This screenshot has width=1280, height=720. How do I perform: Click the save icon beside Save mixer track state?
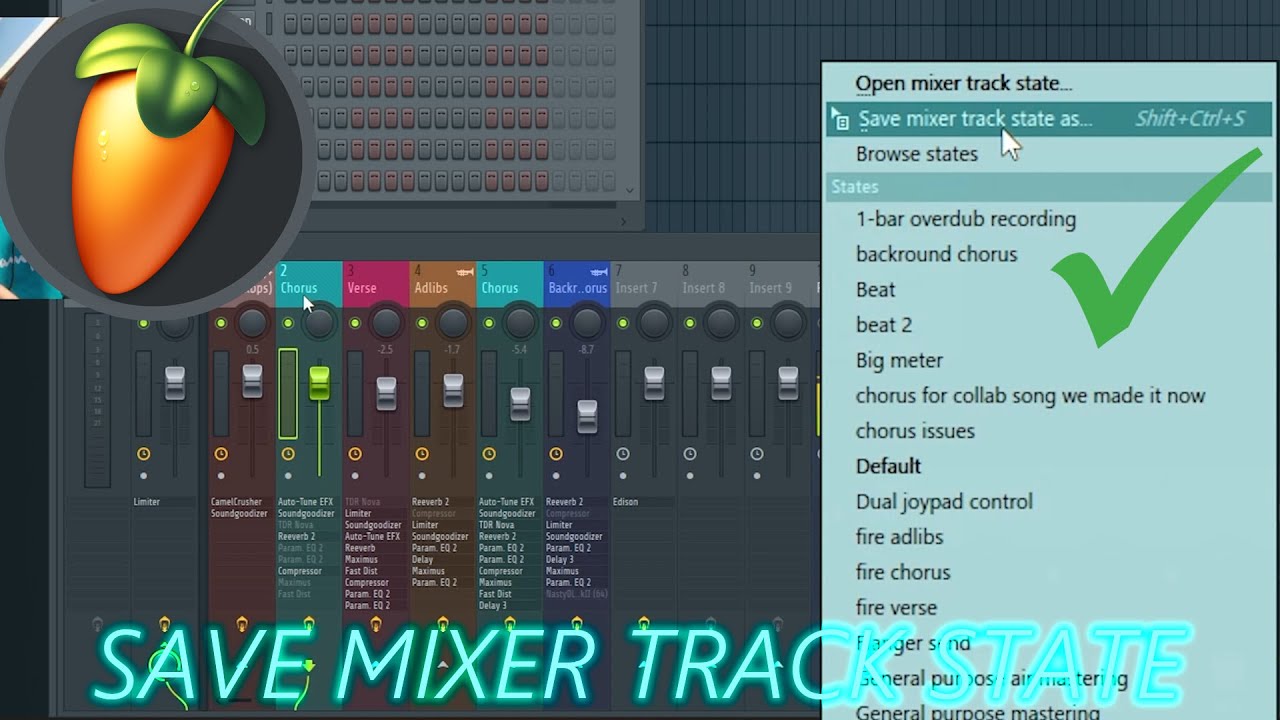841,120
